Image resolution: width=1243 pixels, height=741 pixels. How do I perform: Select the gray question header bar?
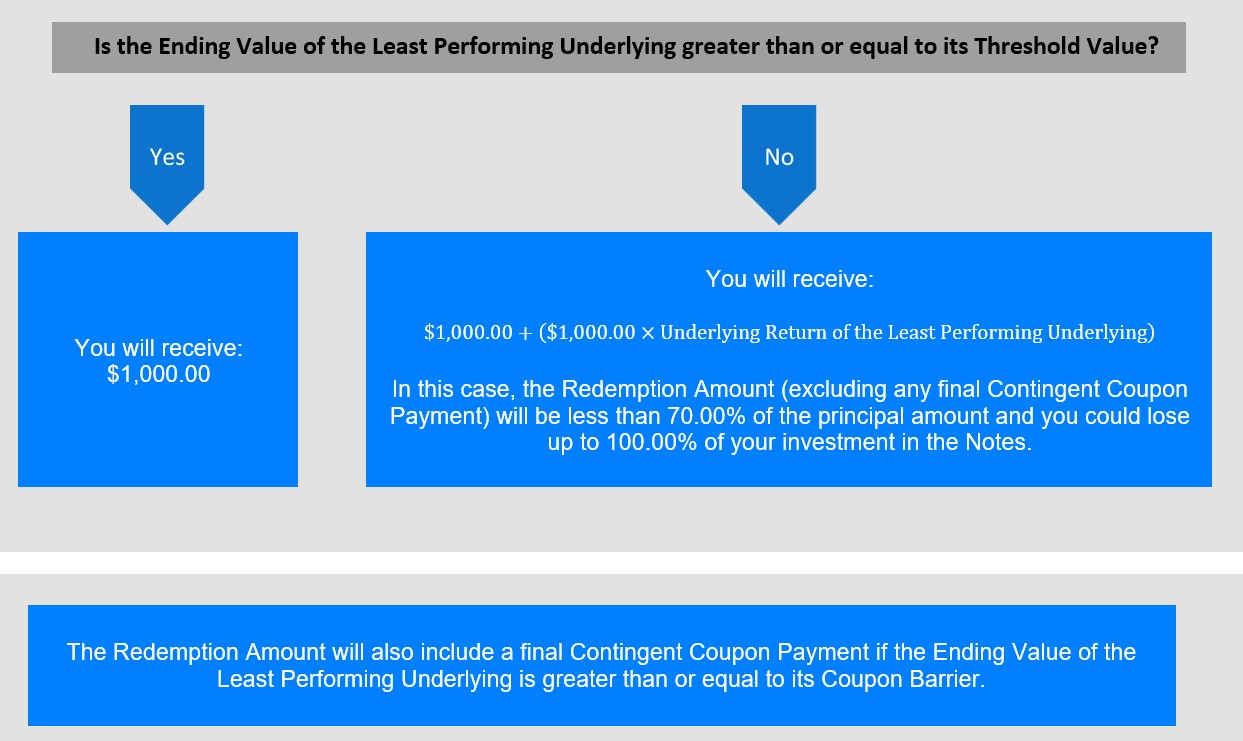point(619,47)
